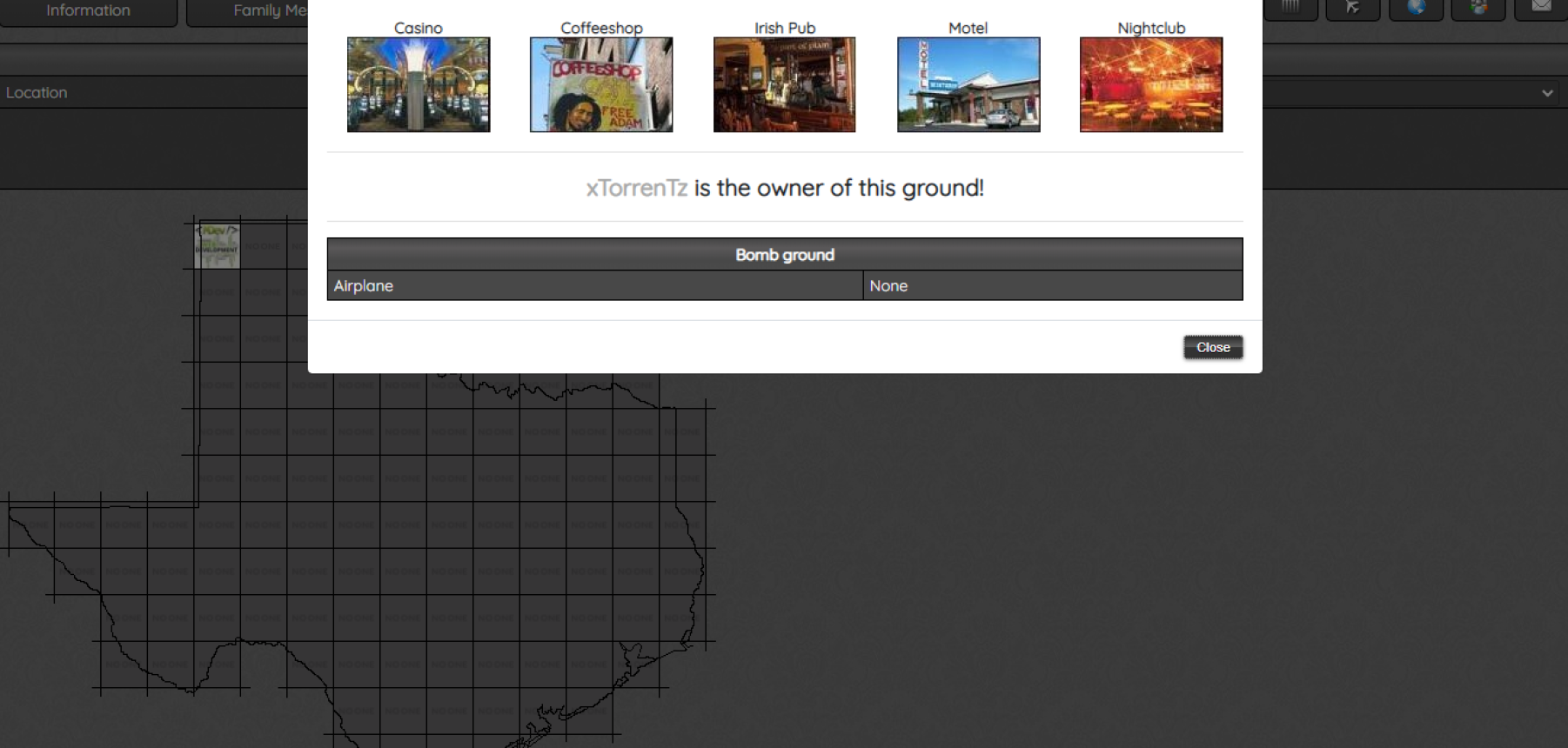
Task: Open the envelope messages icon
Action: click(x=1541, y=8)
